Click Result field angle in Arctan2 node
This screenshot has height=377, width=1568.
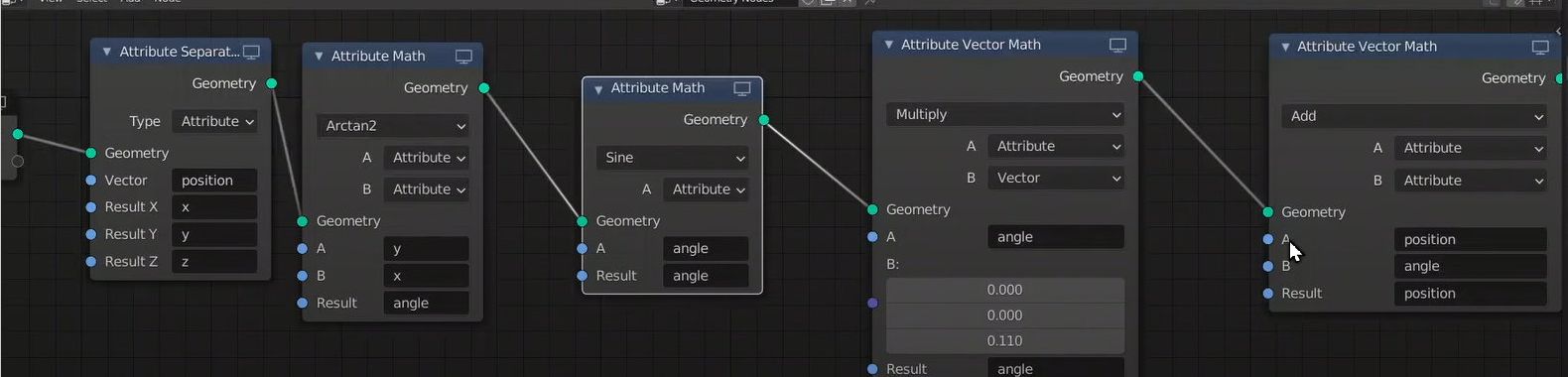(x=427, y=303)
